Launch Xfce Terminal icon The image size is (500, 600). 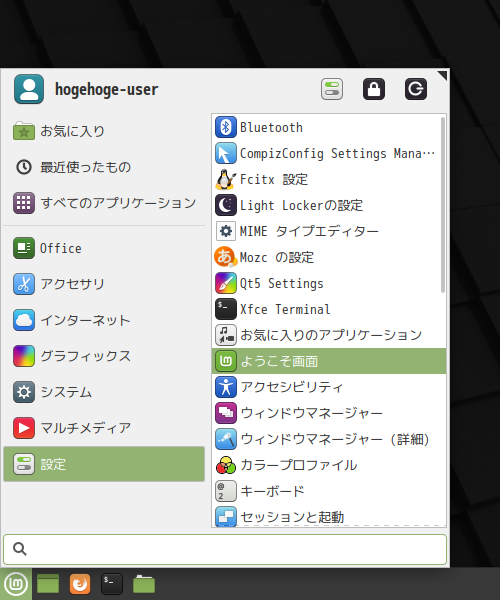226,309
